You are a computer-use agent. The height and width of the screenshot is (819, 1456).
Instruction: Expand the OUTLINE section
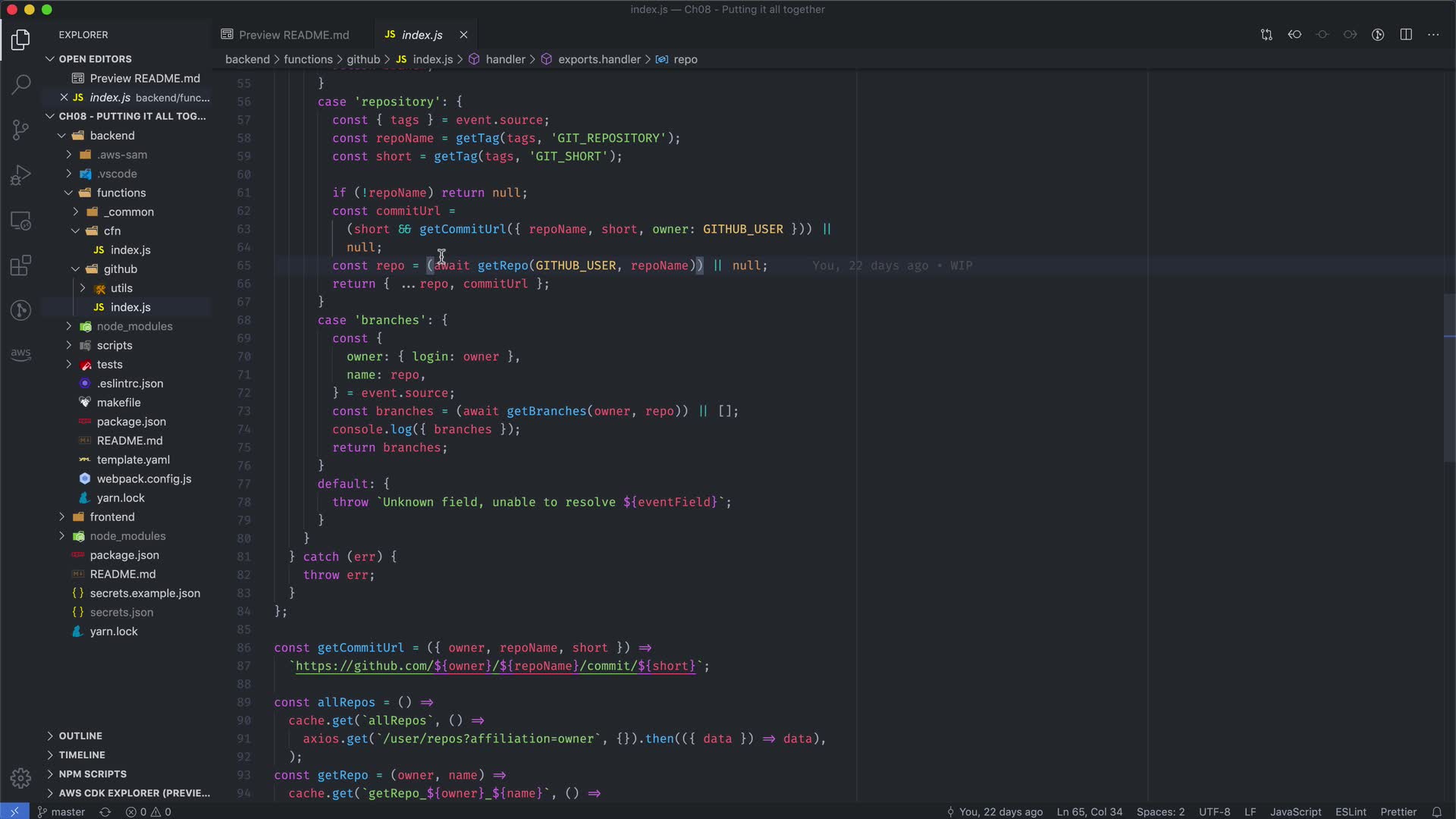pos(80,736)
